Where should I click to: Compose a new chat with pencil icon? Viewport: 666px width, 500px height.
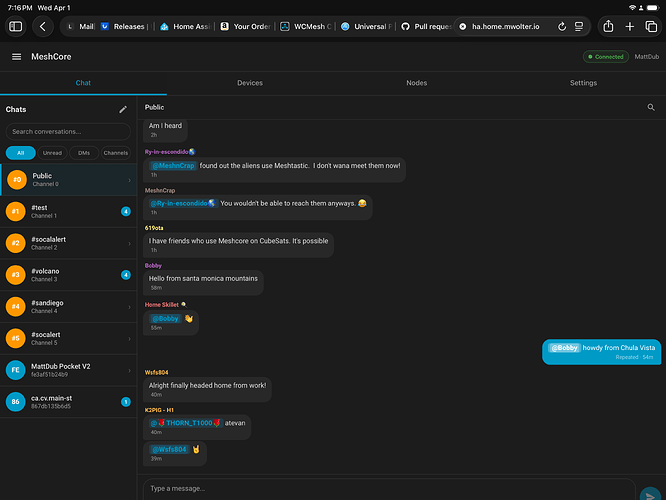(x=123, y=110)
